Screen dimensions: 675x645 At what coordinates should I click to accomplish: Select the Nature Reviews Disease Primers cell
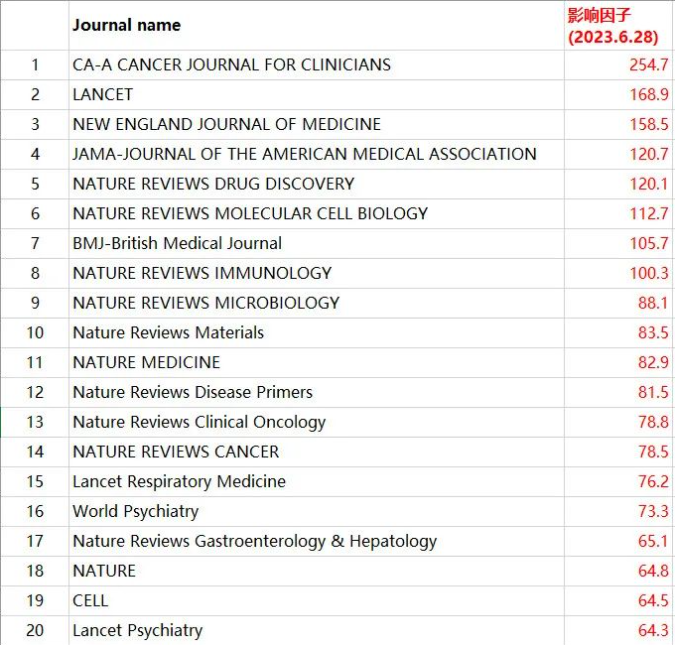pos(316,392)
